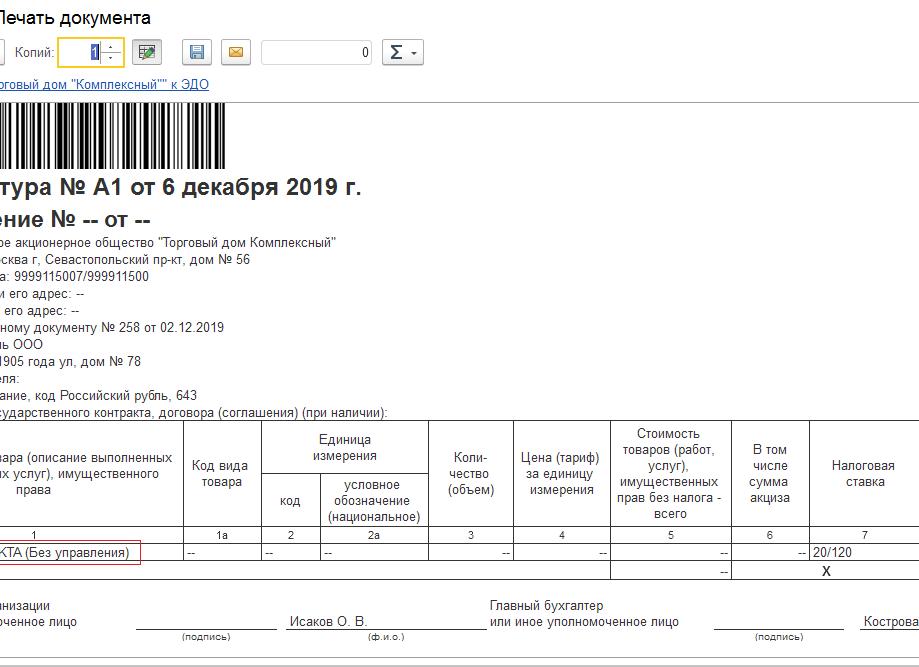
Task: Select the correction line "№ -- от --"
Action: (x=101, y=220)
